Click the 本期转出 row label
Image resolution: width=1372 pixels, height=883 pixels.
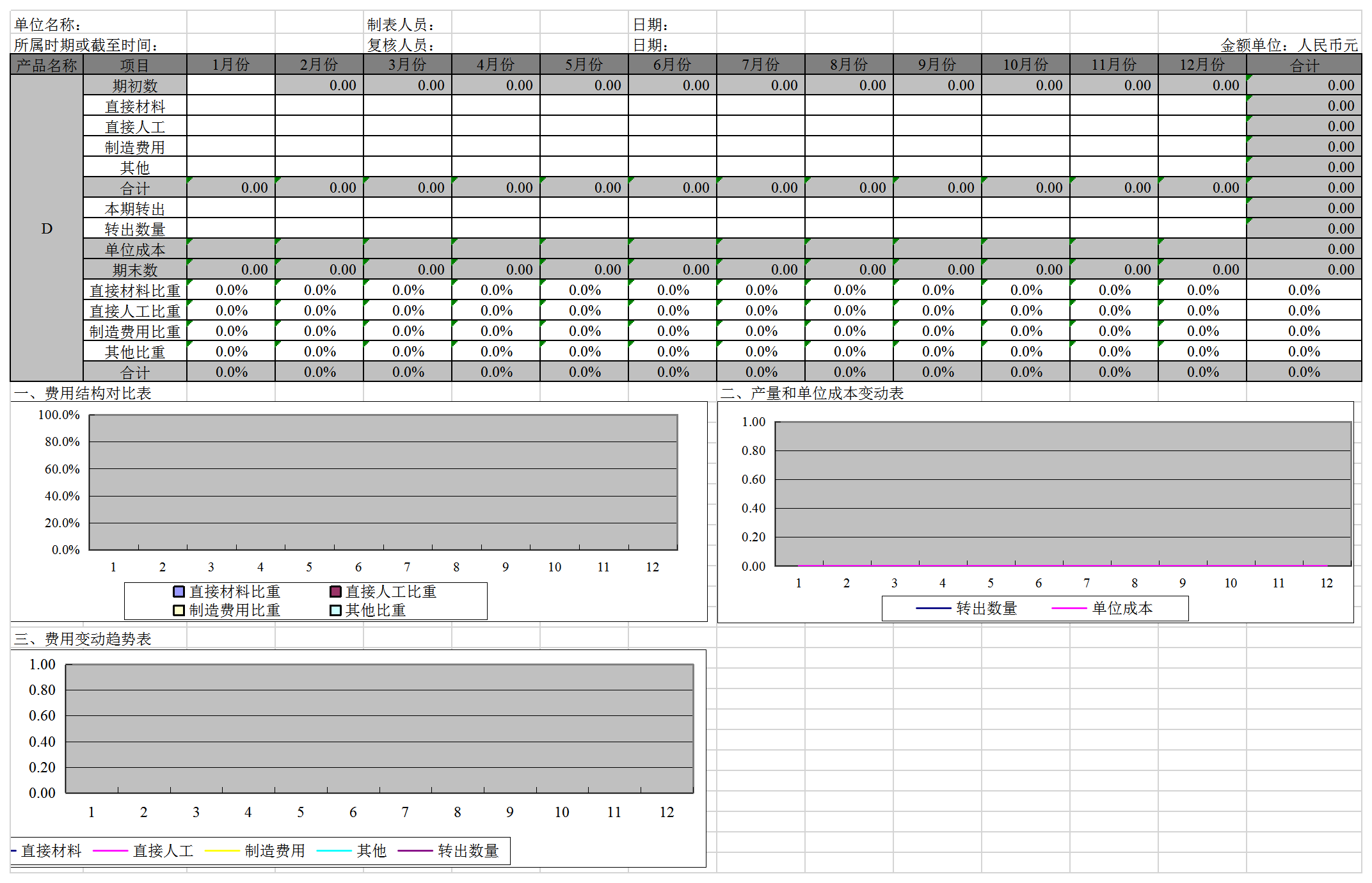pos(135,209)
